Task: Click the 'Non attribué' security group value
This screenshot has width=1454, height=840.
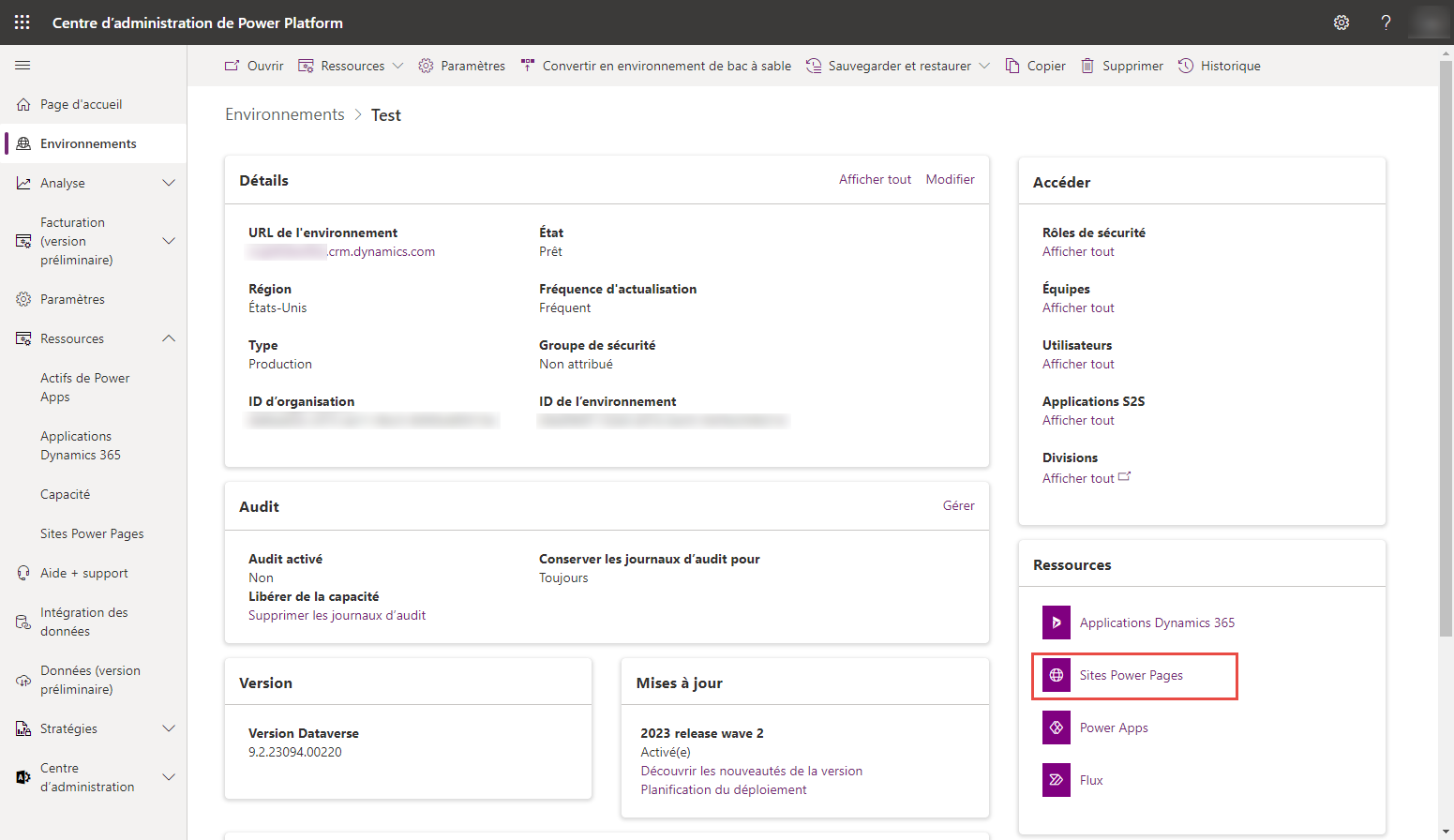Action: point(576,364)
